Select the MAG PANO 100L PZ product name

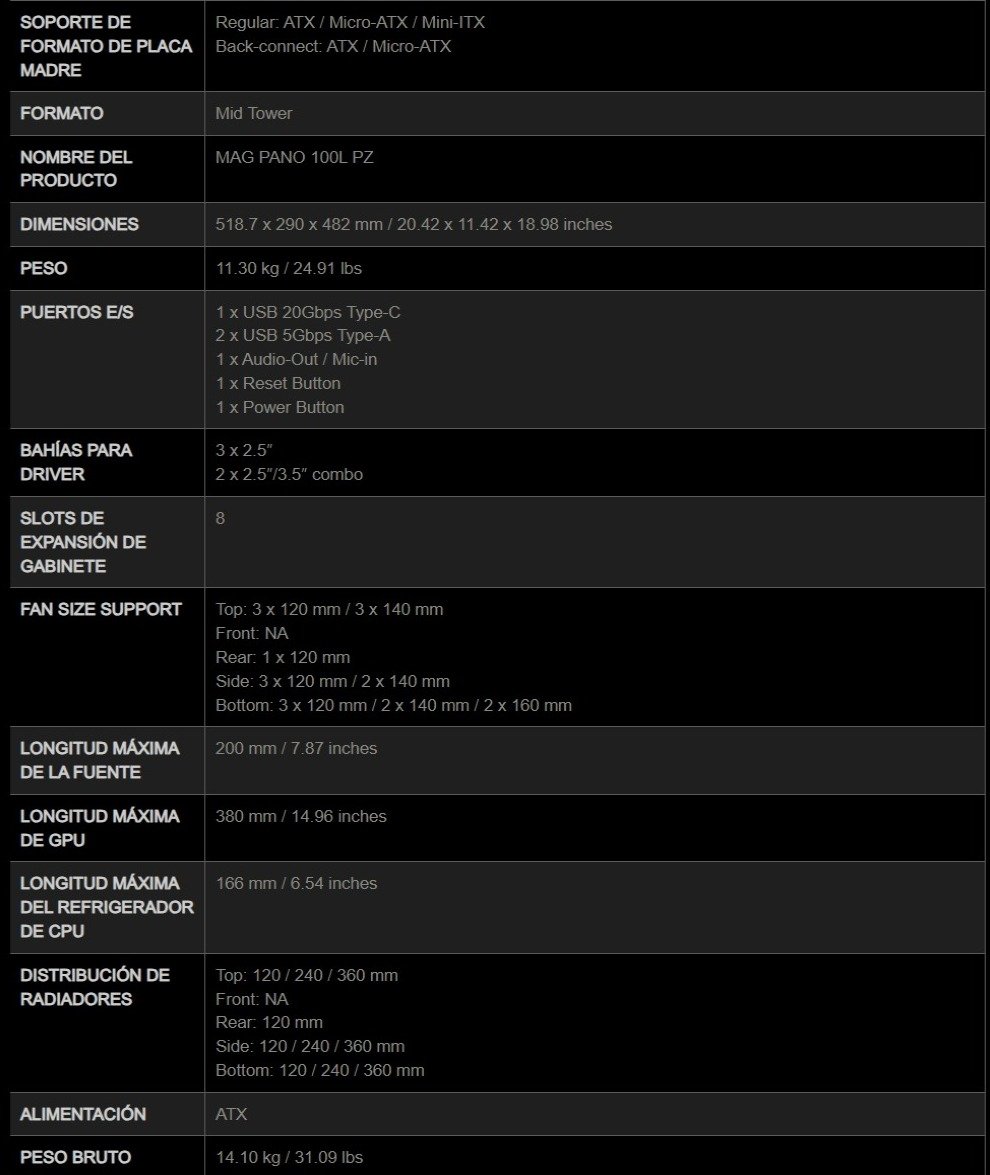tap(294, 157)
